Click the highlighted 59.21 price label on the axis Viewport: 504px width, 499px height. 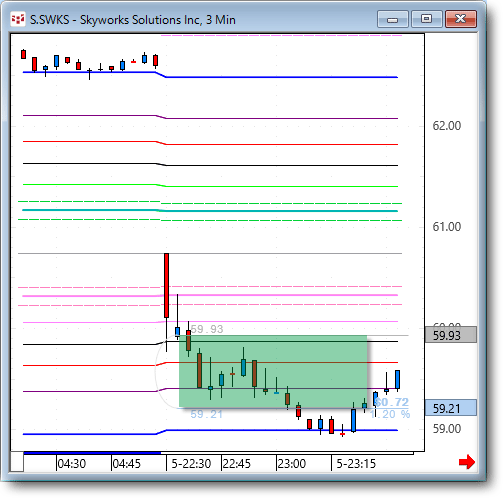tap(451, 408)
